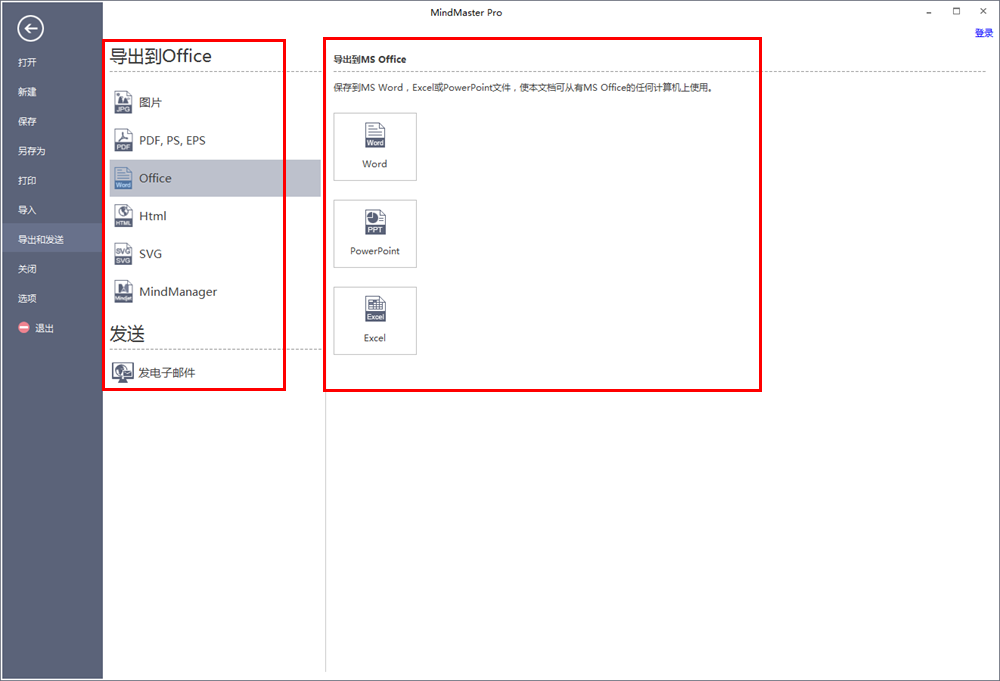The height and width of the screenshot is (681, 1000).
Task: Open the 打开 menu item
Action: [28, 62]
